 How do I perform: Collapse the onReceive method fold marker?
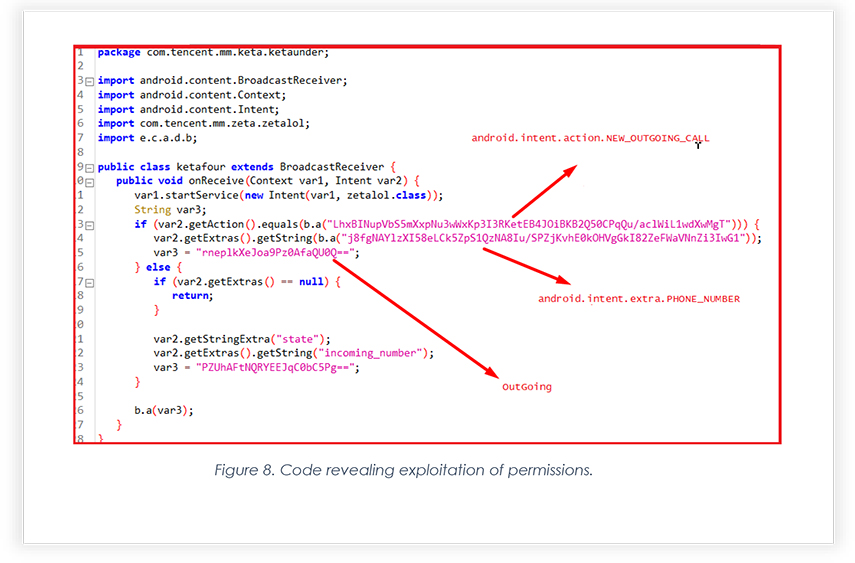[x=90, y=182]
